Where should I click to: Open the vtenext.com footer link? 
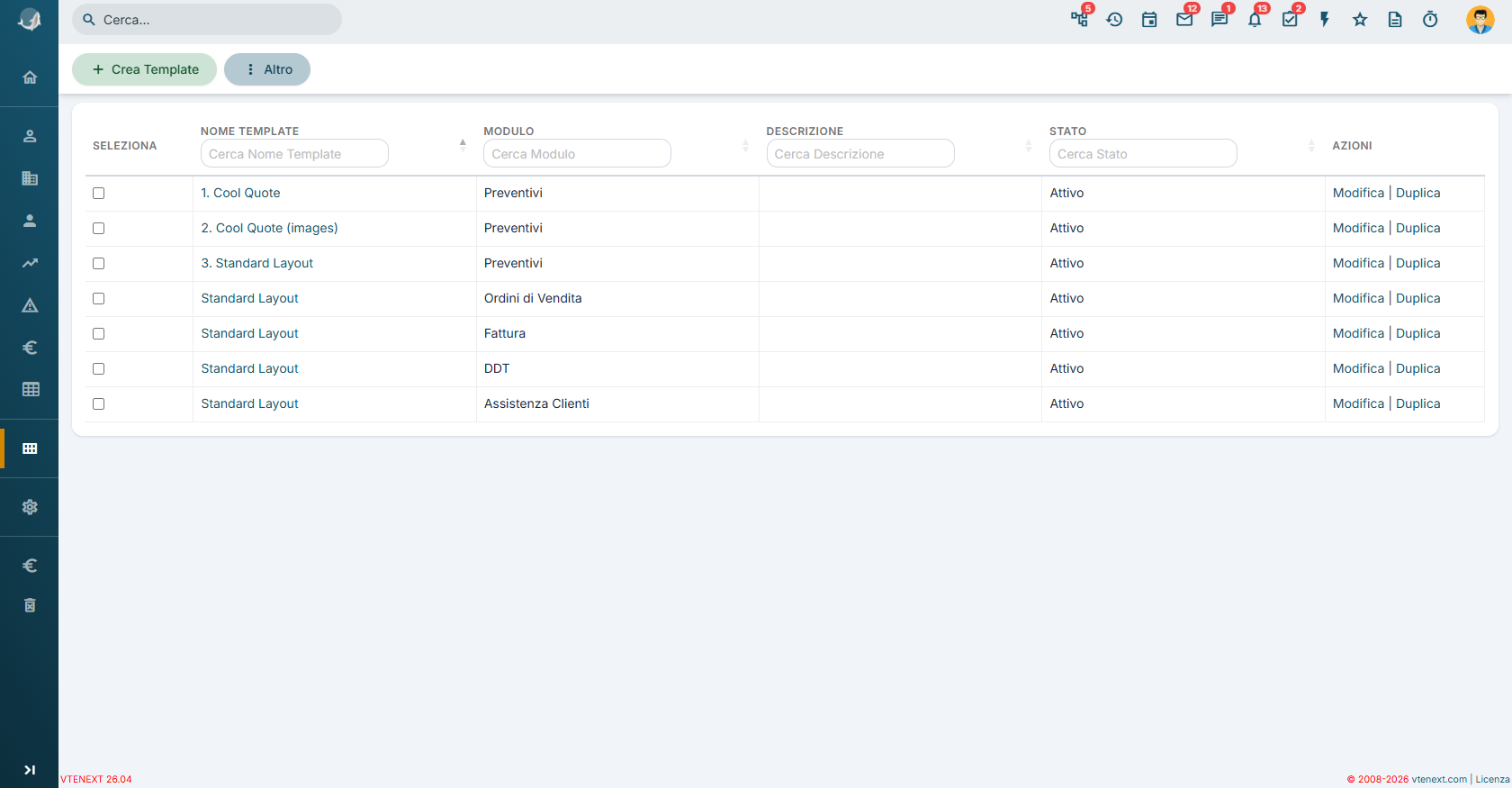click(1439, 779)
